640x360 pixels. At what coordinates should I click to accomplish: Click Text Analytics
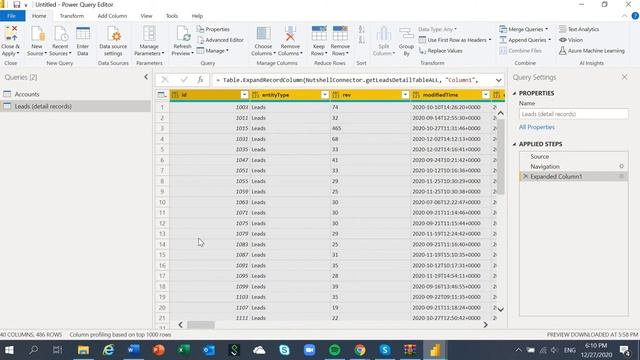pyautogui.click(x=579, y=29)
